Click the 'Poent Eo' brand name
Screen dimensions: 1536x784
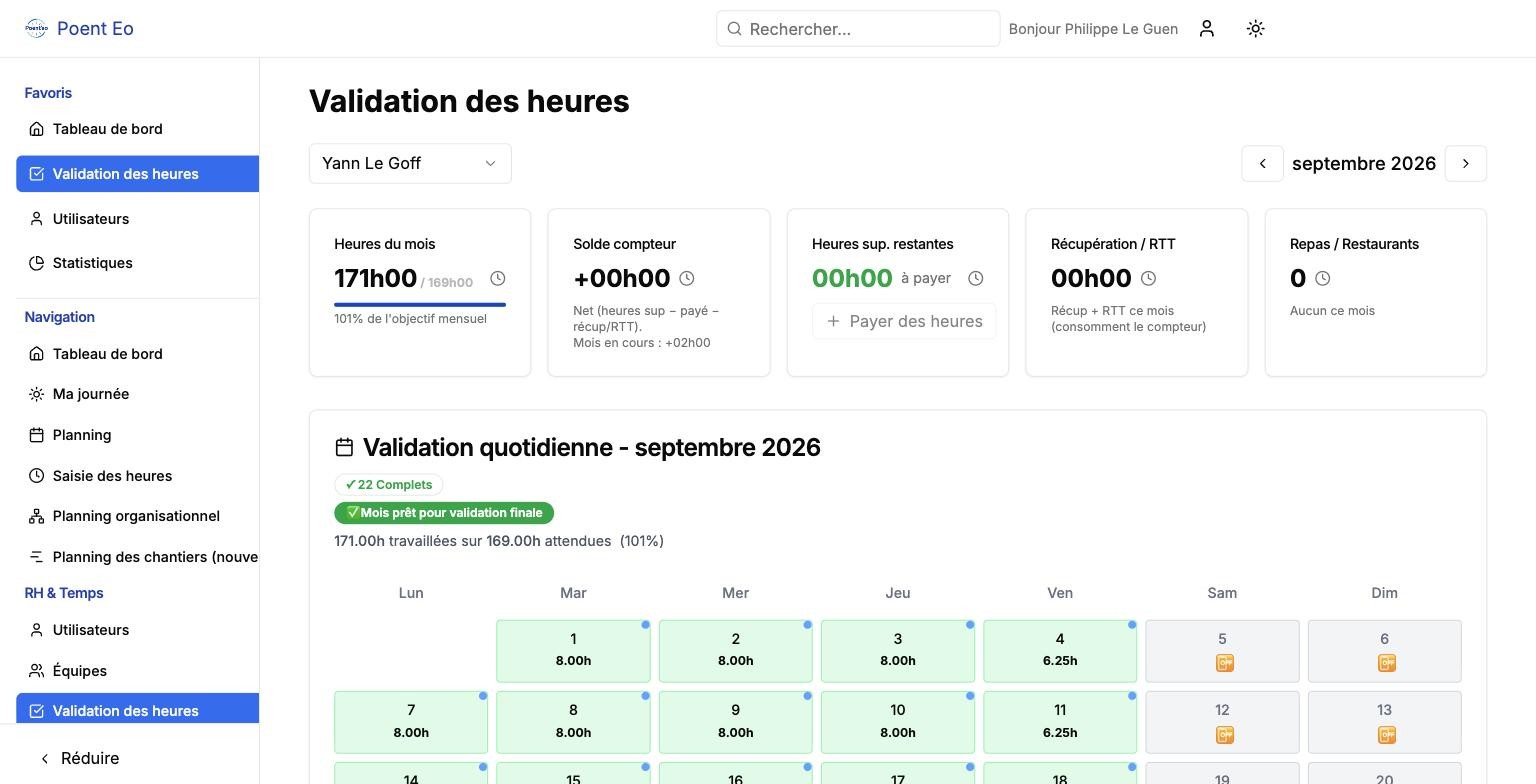point(95,29)
